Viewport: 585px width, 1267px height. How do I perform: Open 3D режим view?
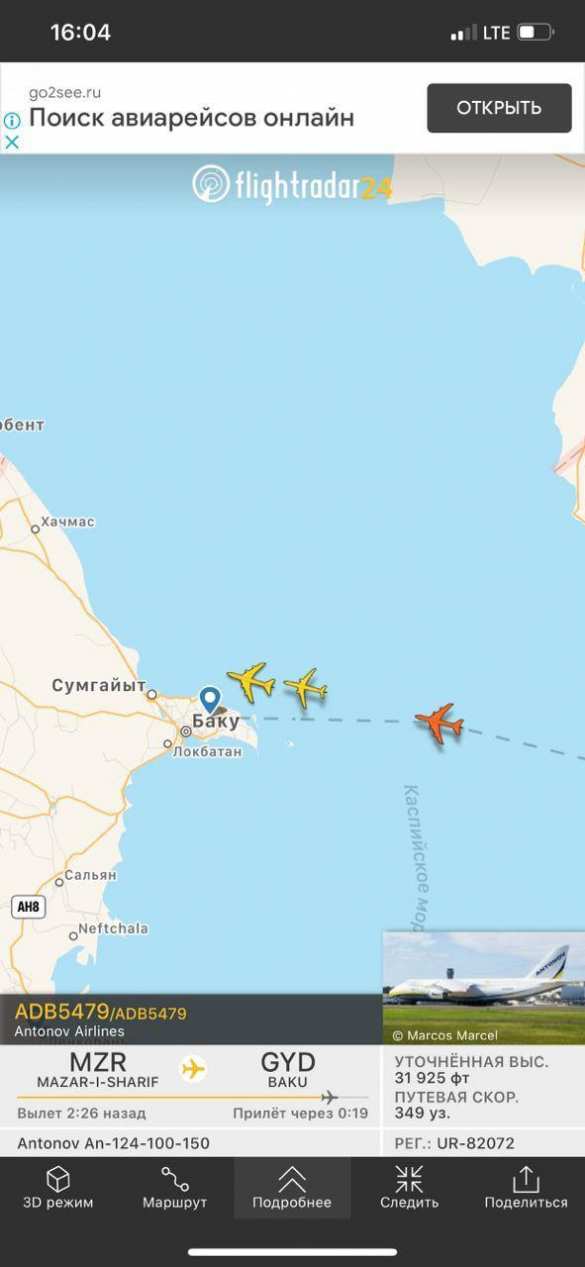(x=58, y=1188)
